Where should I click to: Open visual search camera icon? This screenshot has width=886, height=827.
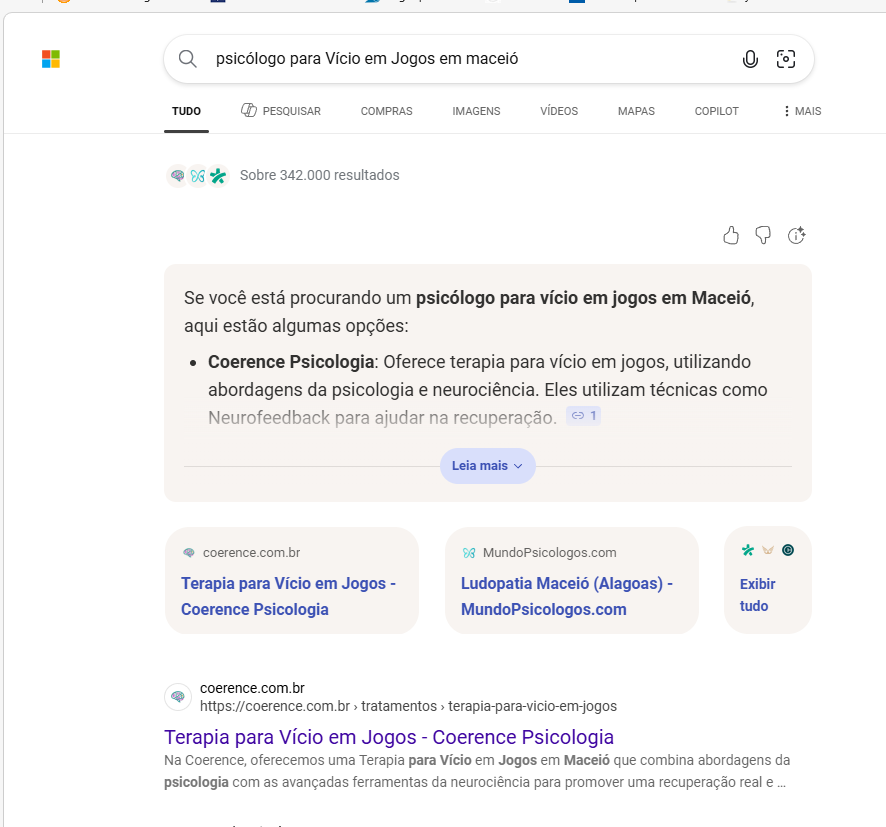[785, 59]
